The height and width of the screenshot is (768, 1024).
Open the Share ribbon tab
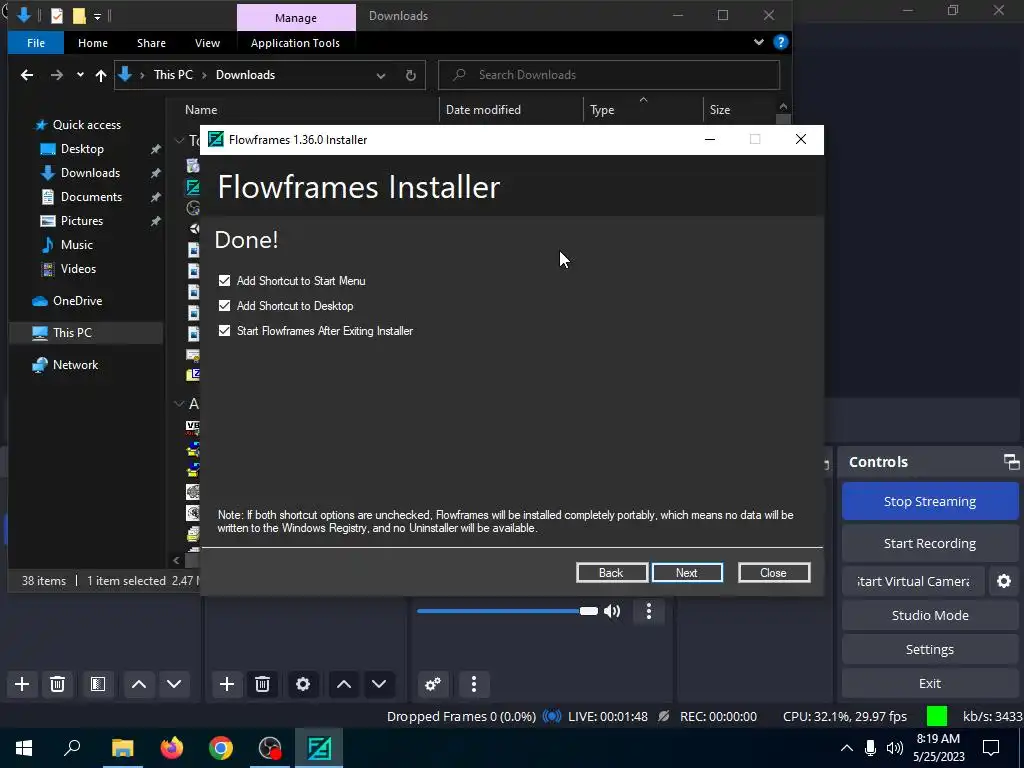click(x=152, y=43)
